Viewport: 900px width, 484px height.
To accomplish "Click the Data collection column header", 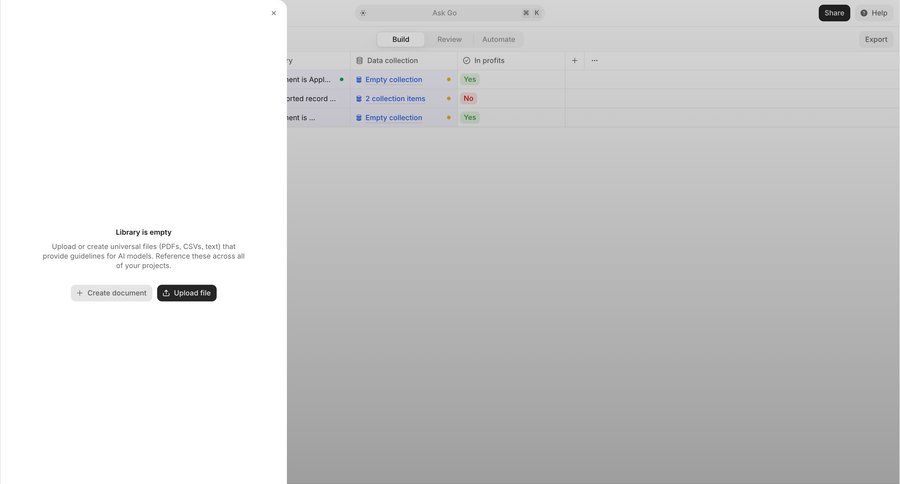I will tap(404, 60).
